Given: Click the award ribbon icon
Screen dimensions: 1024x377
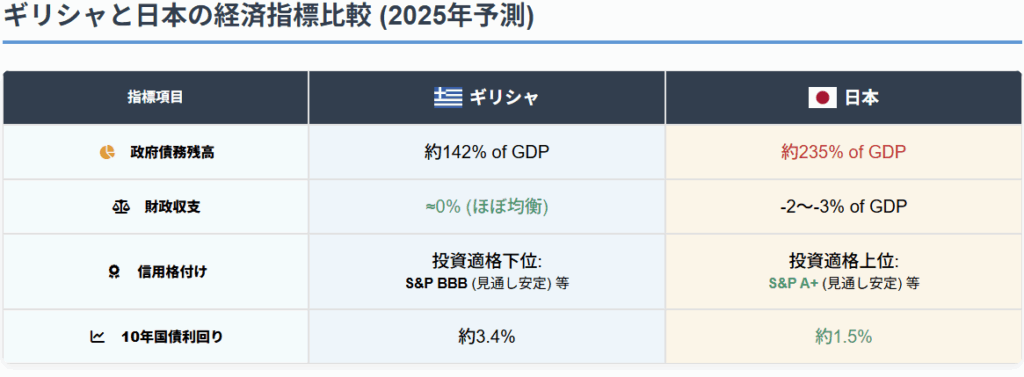Looking at the screenshot, I should tap(114, 272).
